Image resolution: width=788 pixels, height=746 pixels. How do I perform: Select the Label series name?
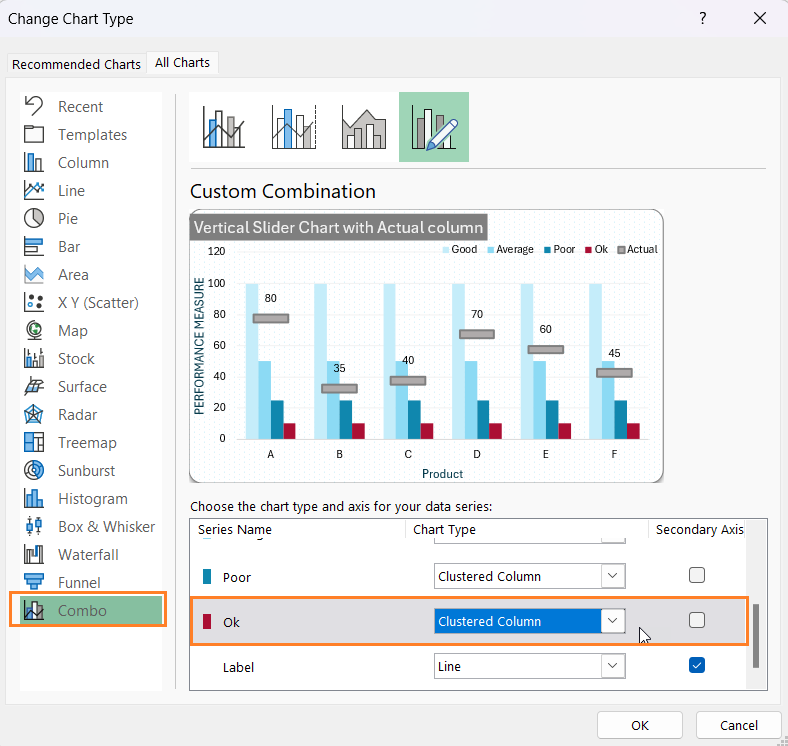coord(238,668)
